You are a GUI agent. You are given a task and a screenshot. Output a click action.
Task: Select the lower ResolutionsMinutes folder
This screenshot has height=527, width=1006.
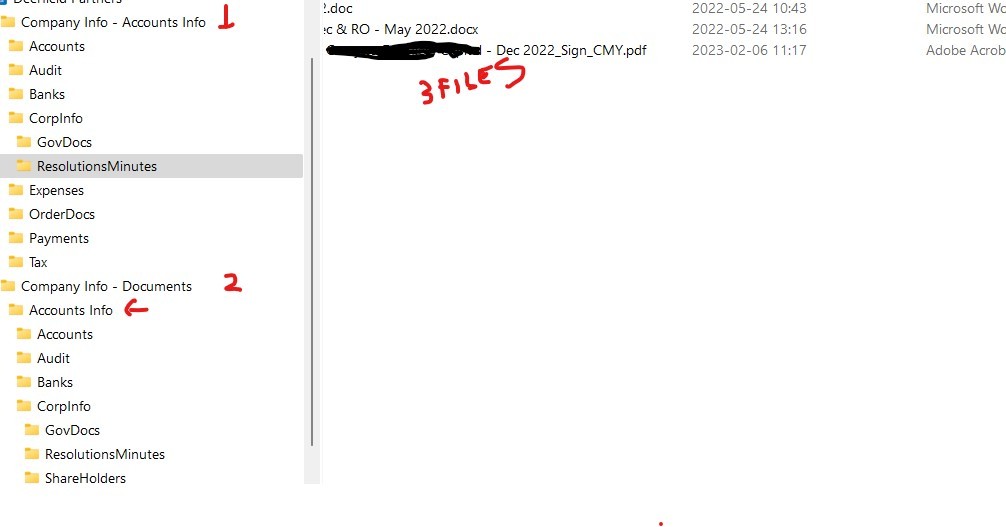(x=105, y=454)
